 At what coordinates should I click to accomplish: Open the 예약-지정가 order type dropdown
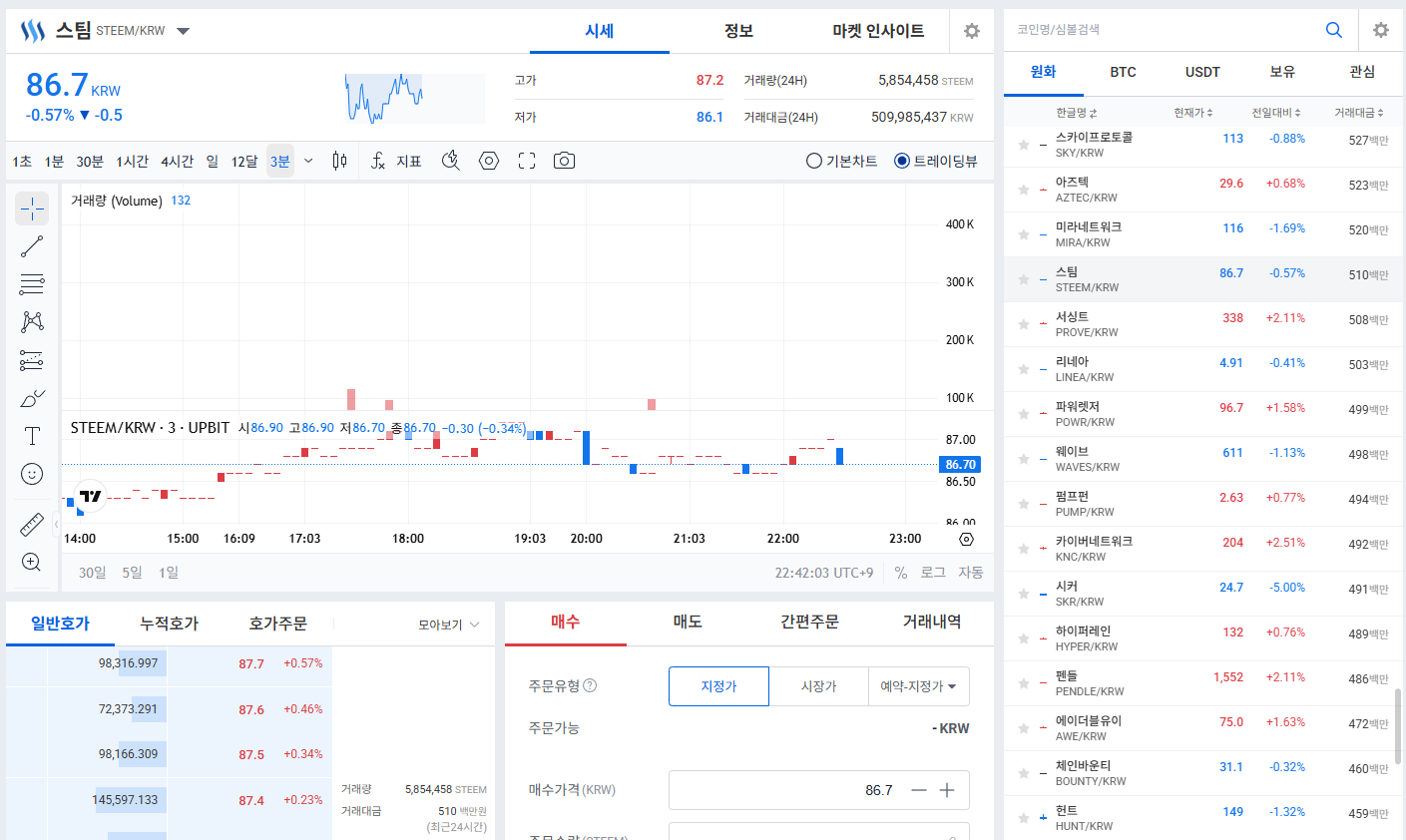(x=919, y=686)
